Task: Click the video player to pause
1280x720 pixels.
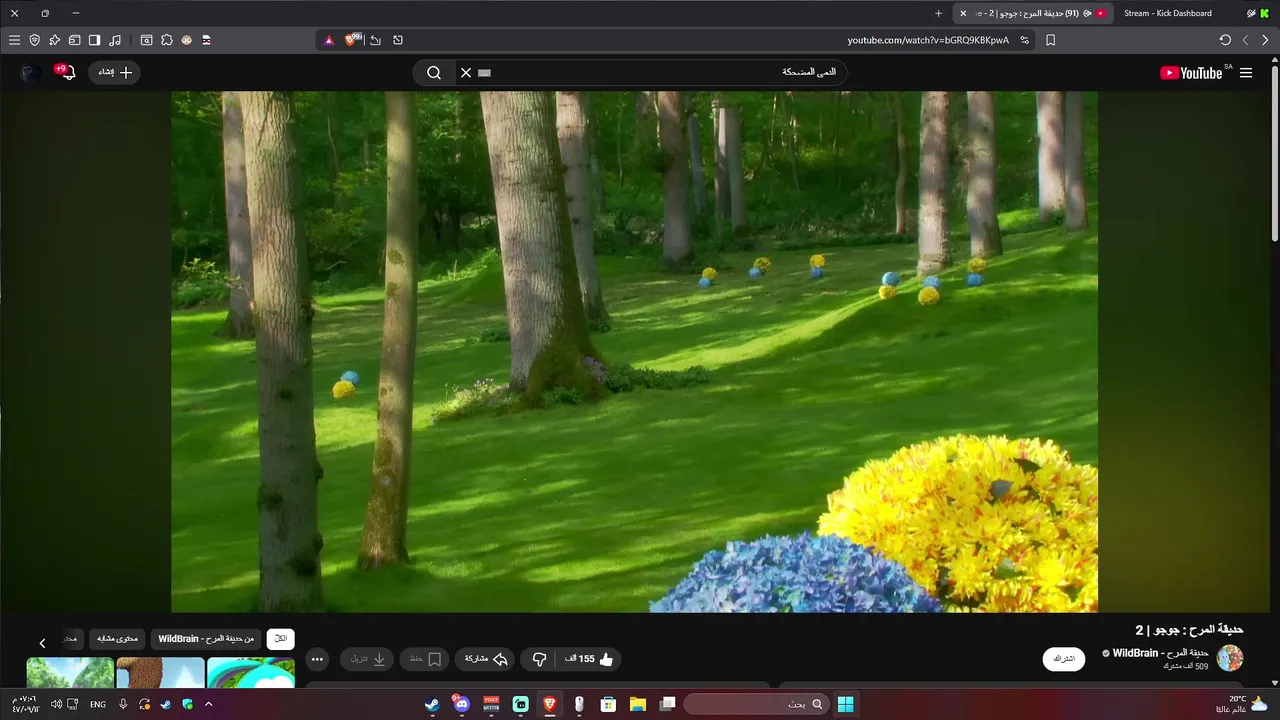Action: 634,352
